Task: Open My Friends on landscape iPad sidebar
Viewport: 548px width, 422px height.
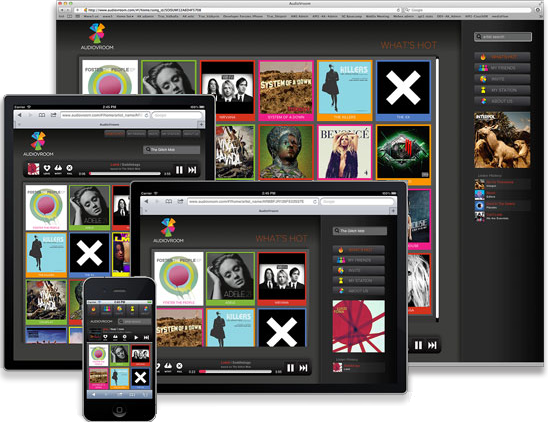Action: click(x=359, y=260)
